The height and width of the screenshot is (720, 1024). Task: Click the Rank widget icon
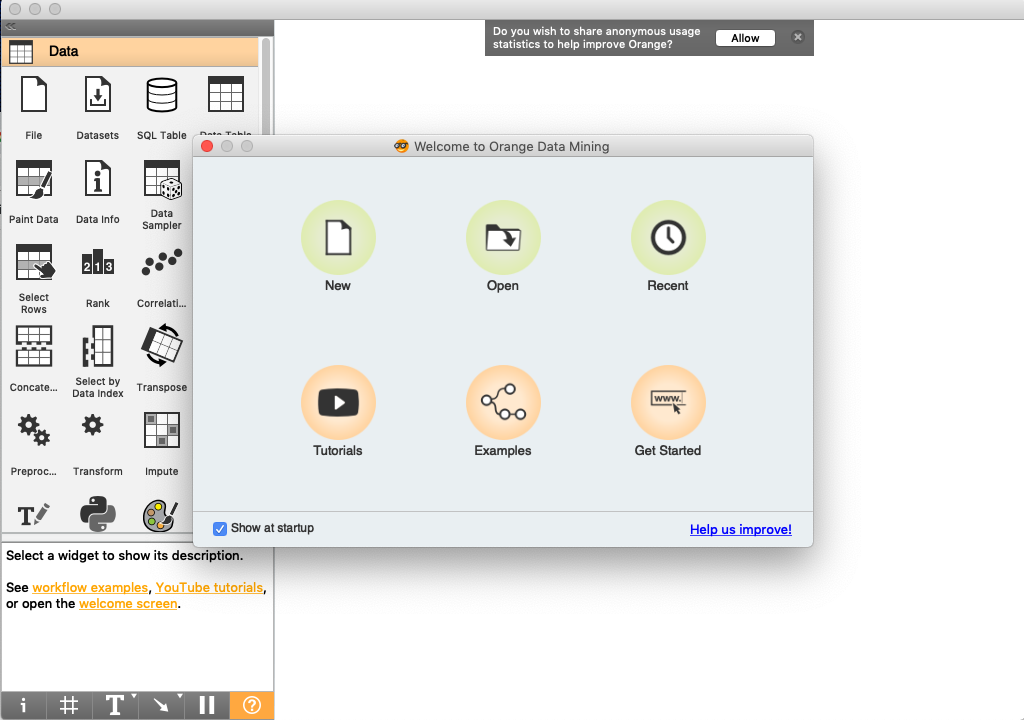pos(97,263)
